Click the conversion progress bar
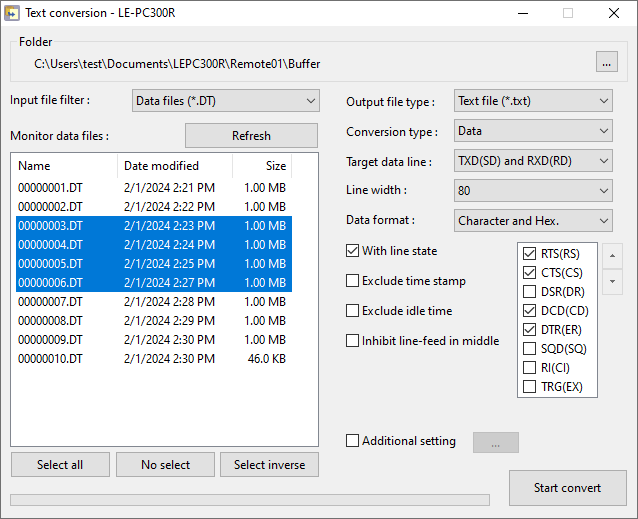Image resolution: width=638 pixels, height=519 pixels. [x=250, y=500]
